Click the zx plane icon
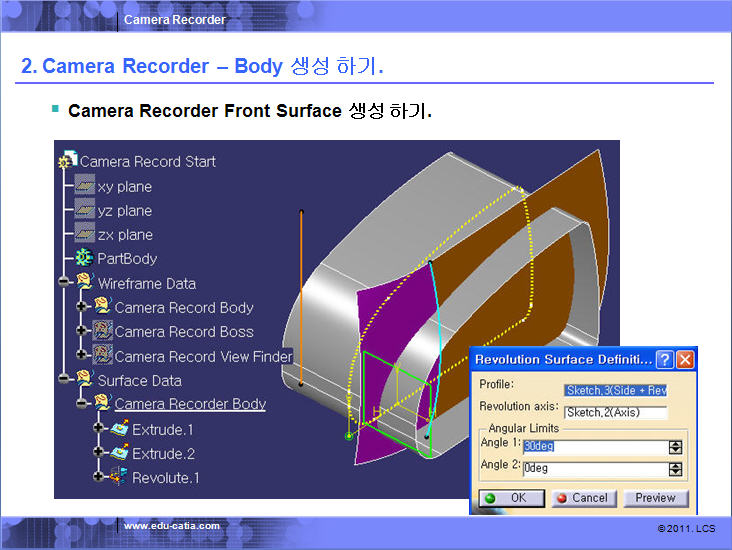Viewport: 732px width, 550px height. 84,234
